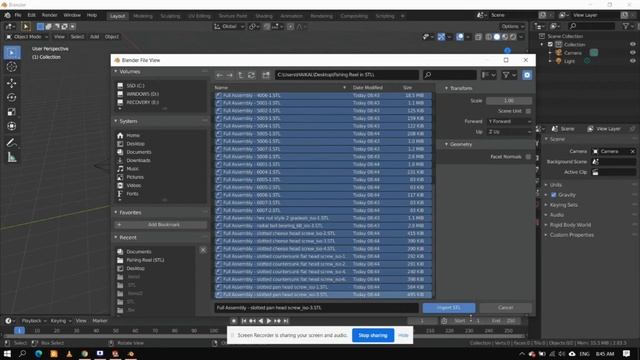
Task: Go forward to next folder in File View
Action: (230, 75)
